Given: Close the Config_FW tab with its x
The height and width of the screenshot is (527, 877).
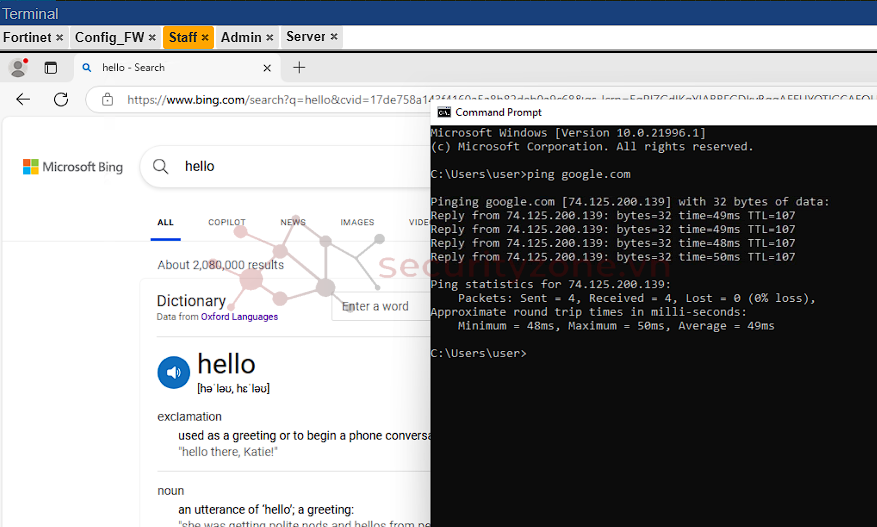Looking at the screenshot, I should [152, 37].
